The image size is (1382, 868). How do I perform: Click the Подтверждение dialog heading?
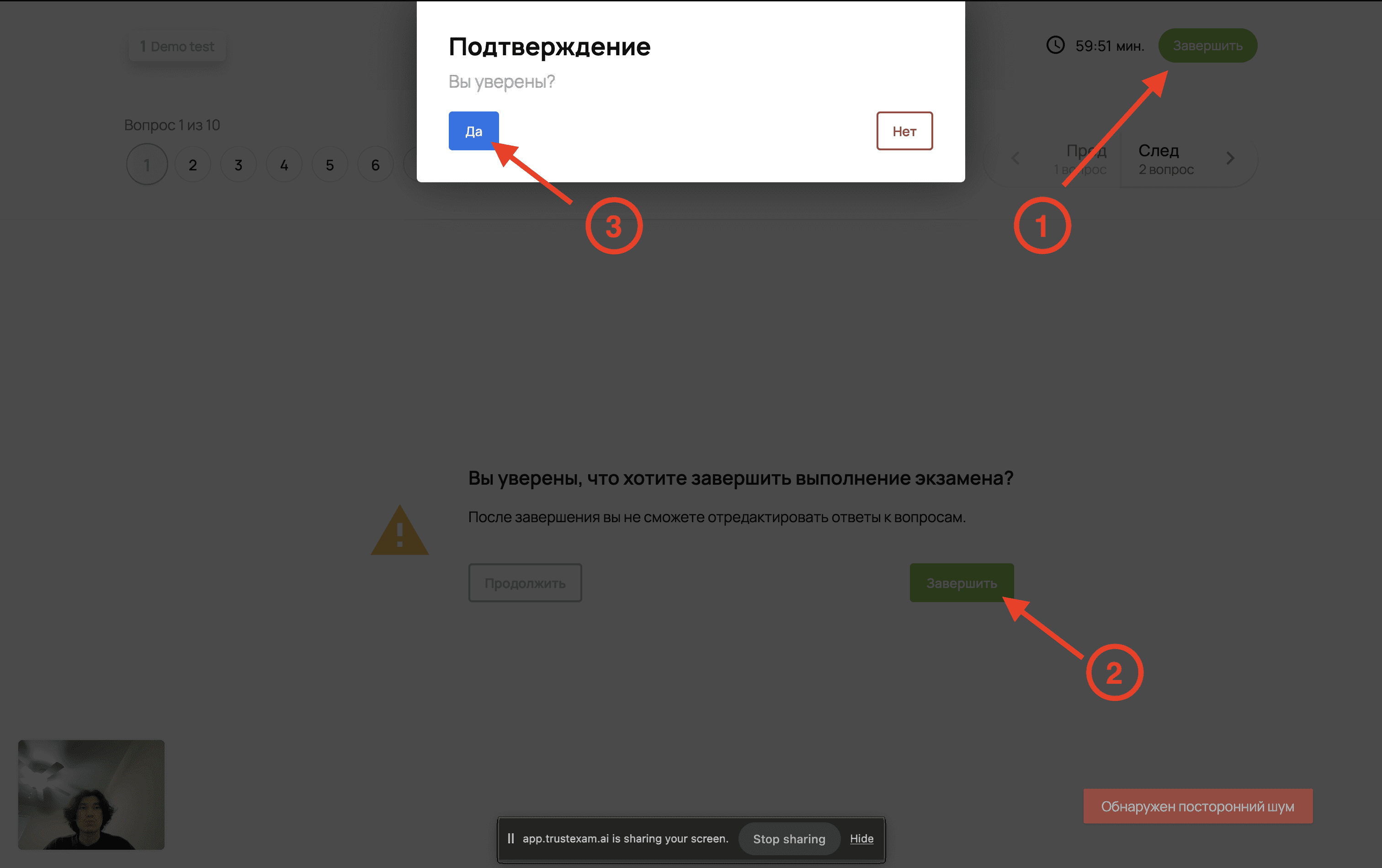click(x=549, y=47)
